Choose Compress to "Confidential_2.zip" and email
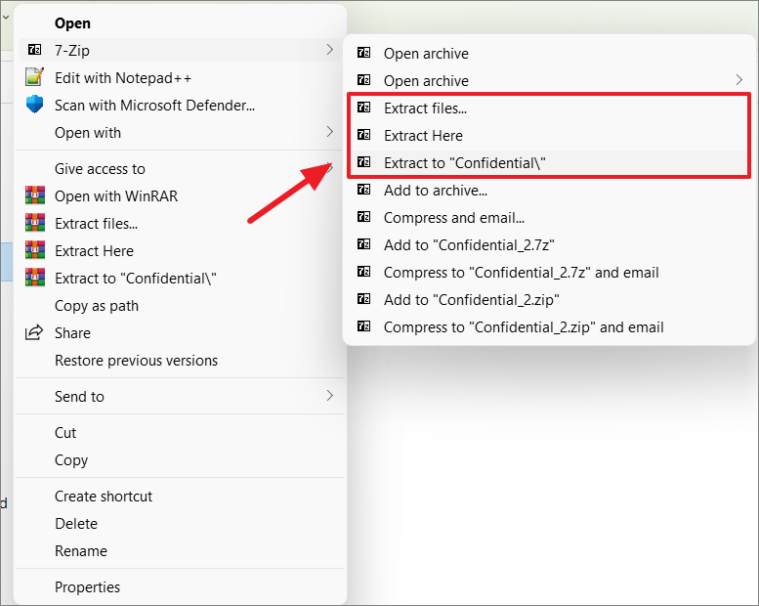The height and width of the screenshot is (606, 759). 549,327
